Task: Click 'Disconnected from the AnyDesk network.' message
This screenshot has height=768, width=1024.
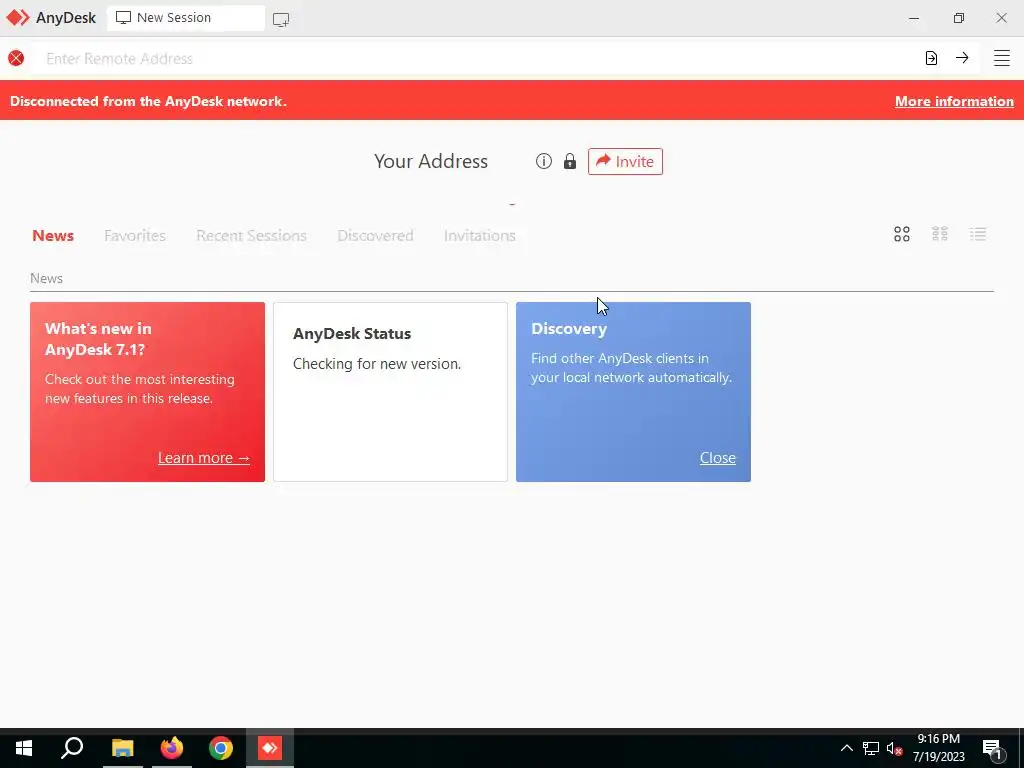Action: 148,101
